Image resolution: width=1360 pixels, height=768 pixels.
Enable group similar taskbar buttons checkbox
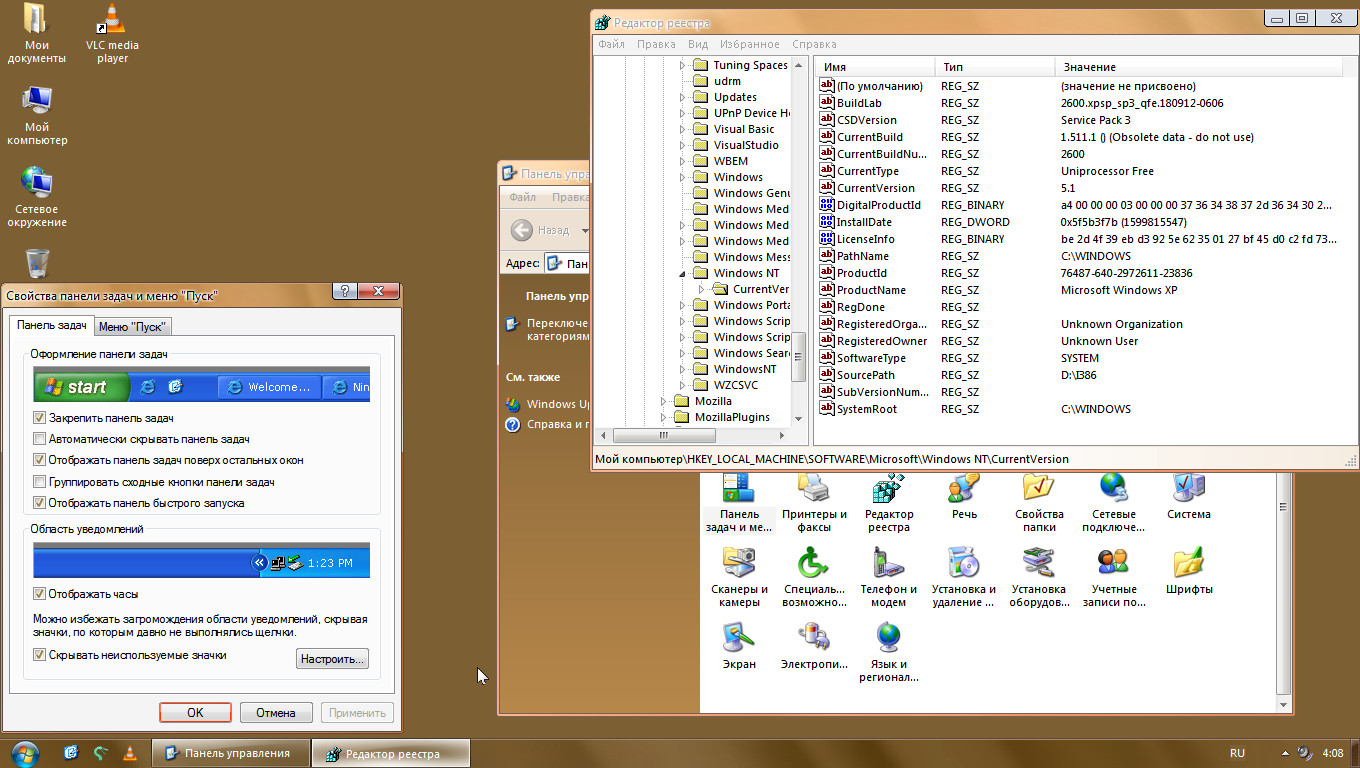[40, 482]
